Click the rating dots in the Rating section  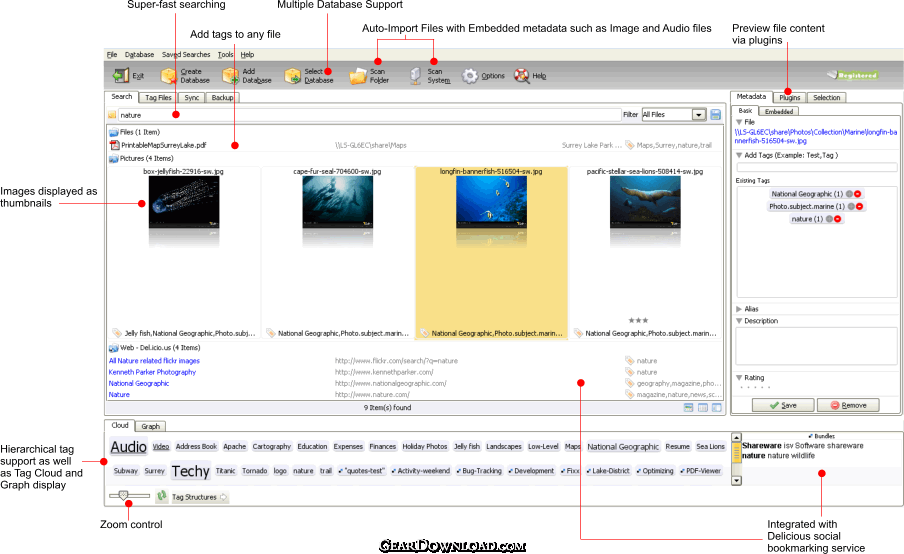pyautogui.click(x=755, y=387)
